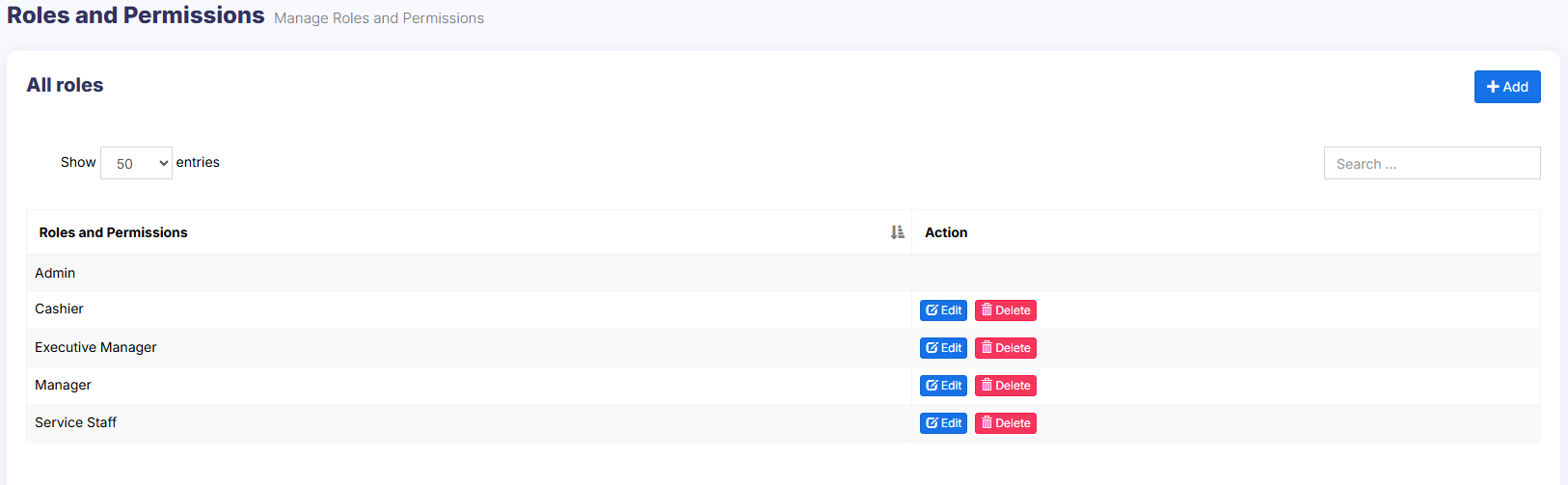Edit the Service Staff role
Viewport: 1568px width, 485px height.
(x=943, y=423)
